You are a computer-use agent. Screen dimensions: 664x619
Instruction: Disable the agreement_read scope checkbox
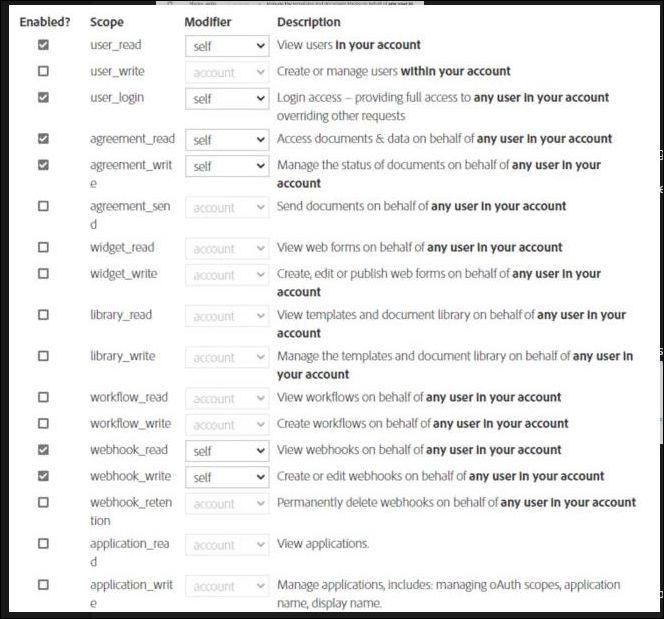[x=43, y=139]
